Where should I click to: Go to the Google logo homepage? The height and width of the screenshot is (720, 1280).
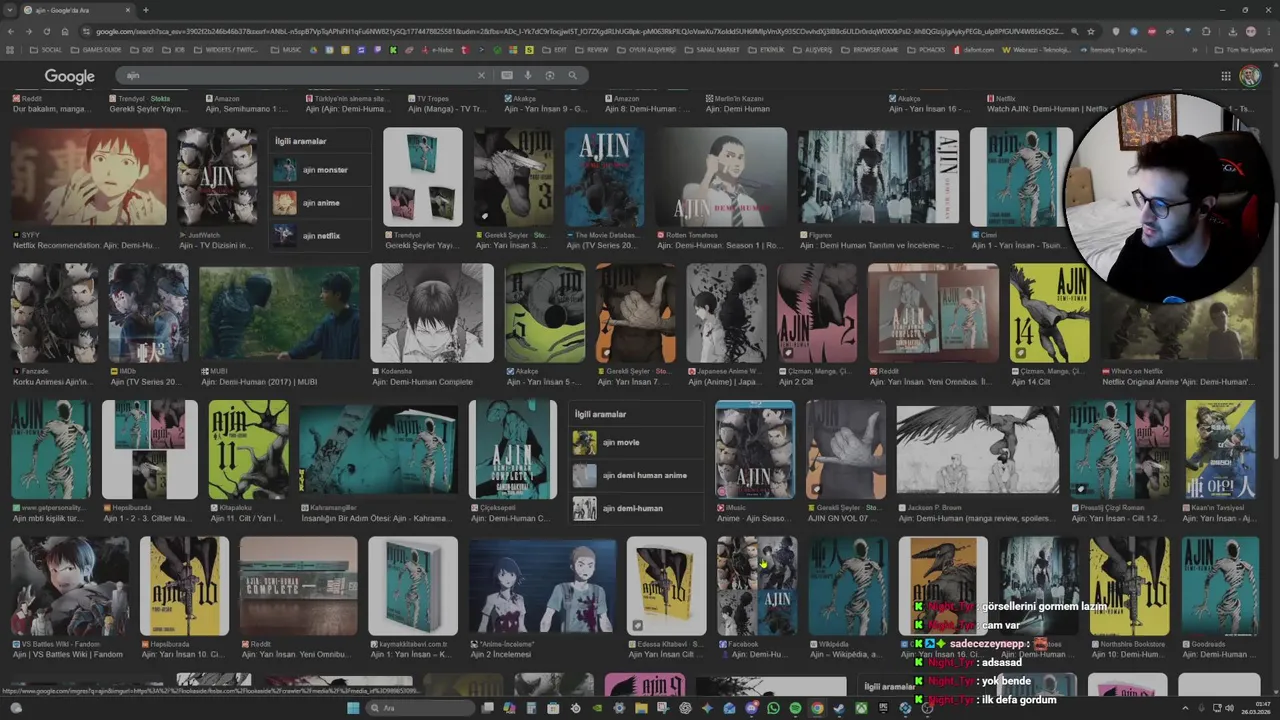tap(69, 76)
